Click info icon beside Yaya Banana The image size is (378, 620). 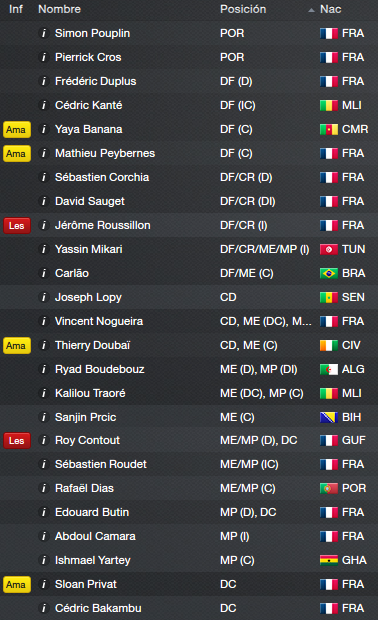tap(43, 129)
